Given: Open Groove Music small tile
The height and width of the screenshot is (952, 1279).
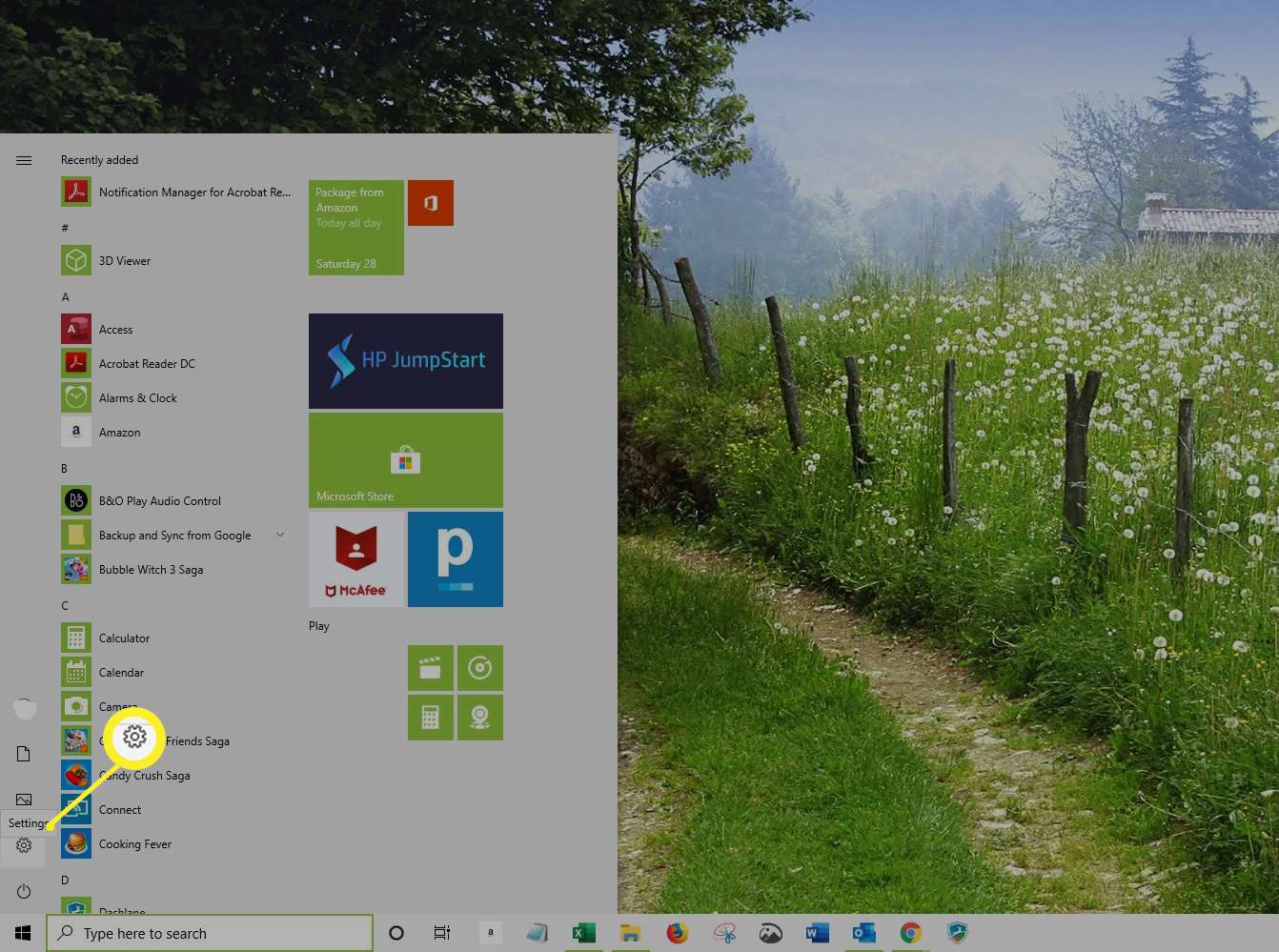Looking at the screenshot, I should click(480, 668).
